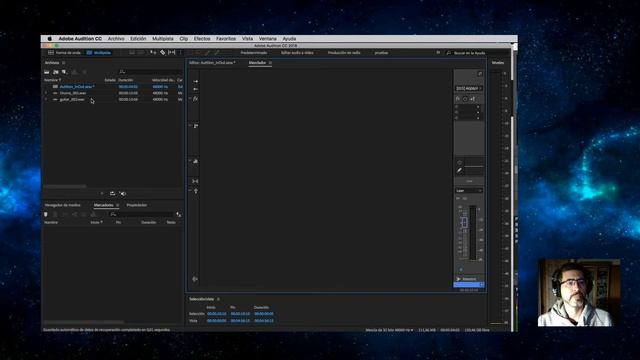
Task: Toggle Loop playback in the Archivos panel
Action: pyautogui.click(x=112, y=193)
